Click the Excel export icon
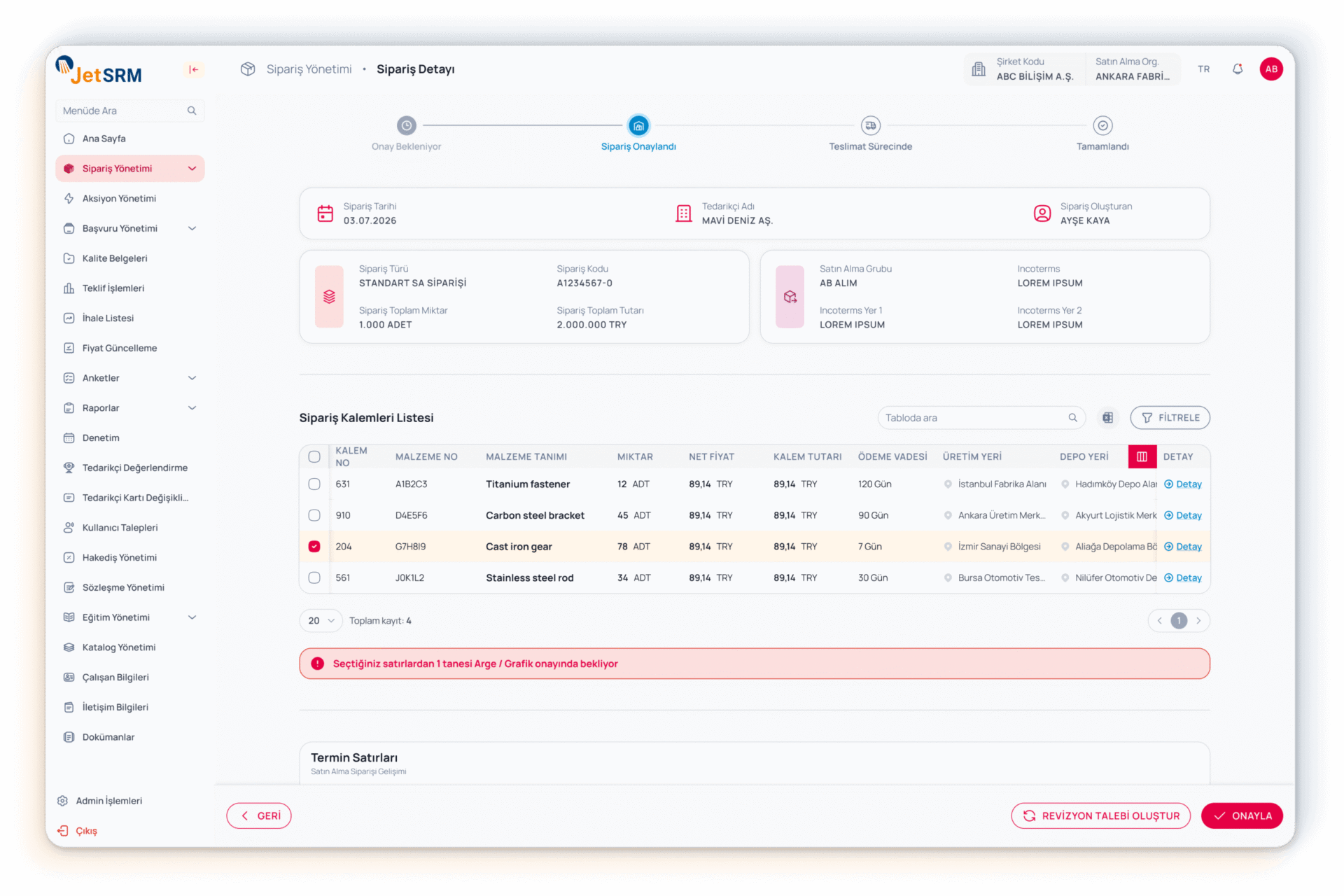The width and height of the screenshot is (1344, 896). [1107, 418]
